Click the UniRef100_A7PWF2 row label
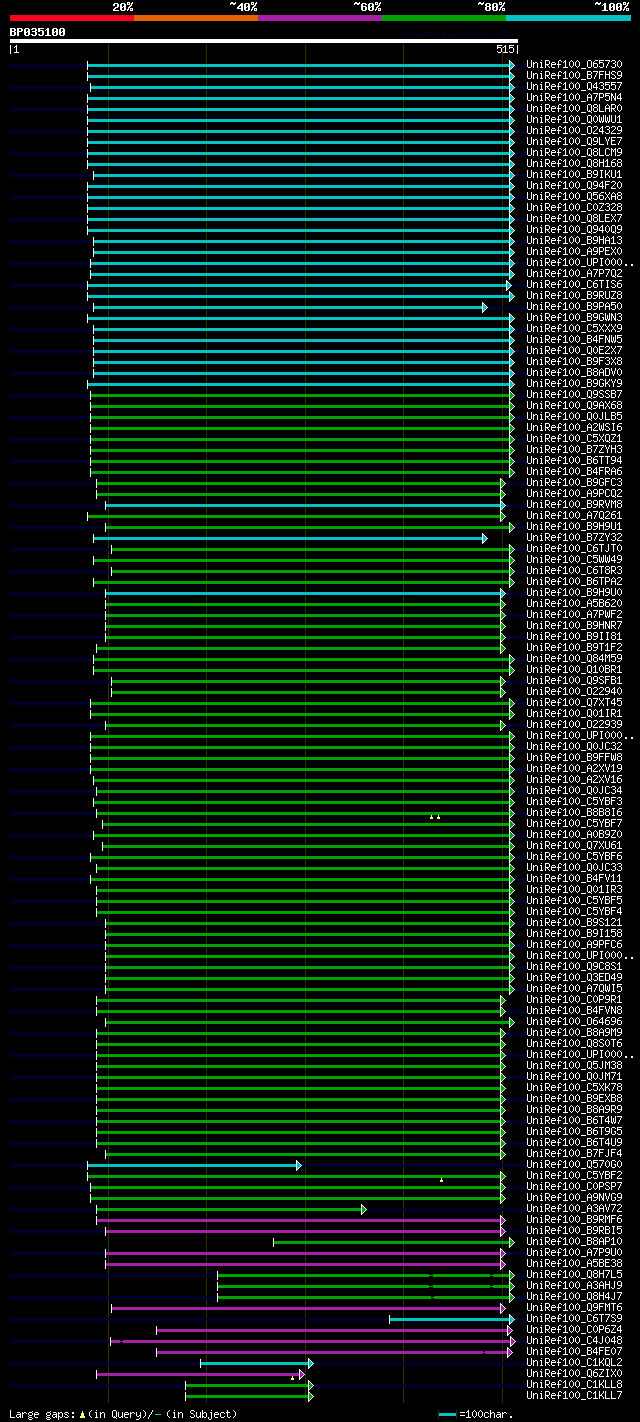Screen dimensions: 640x1422 coord(574,615)
